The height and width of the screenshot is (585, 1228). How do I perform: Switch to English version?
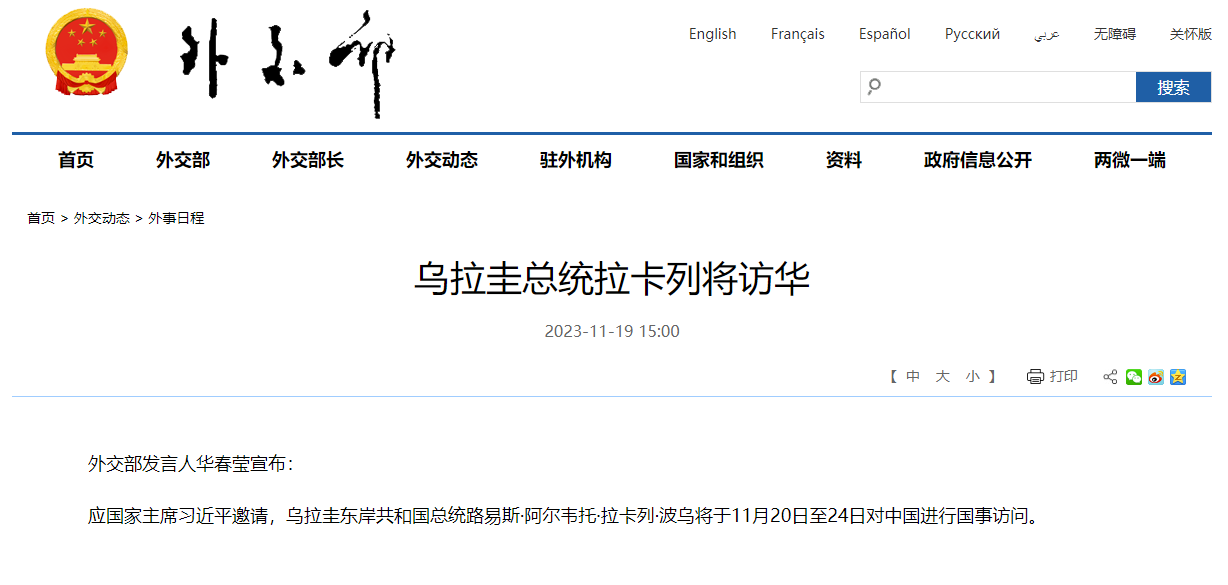pyautogui.click(x=712, y=34)
